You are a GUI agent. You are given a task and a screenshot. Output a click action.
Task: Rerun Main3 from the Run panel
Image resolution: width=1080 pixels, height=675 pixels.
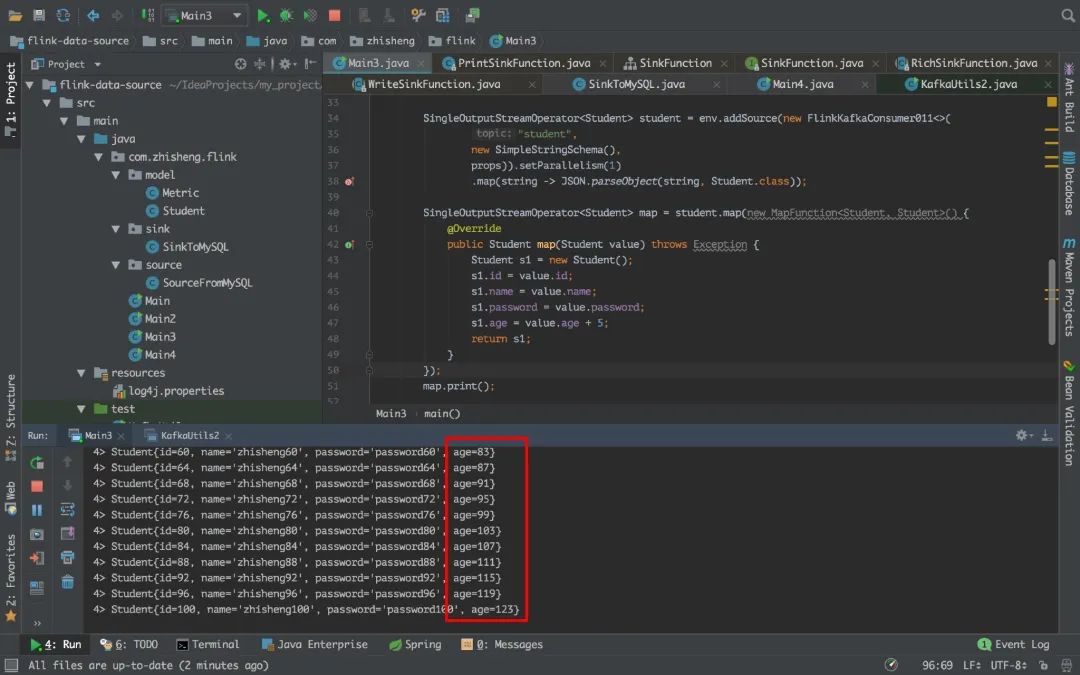click(37, 462)
